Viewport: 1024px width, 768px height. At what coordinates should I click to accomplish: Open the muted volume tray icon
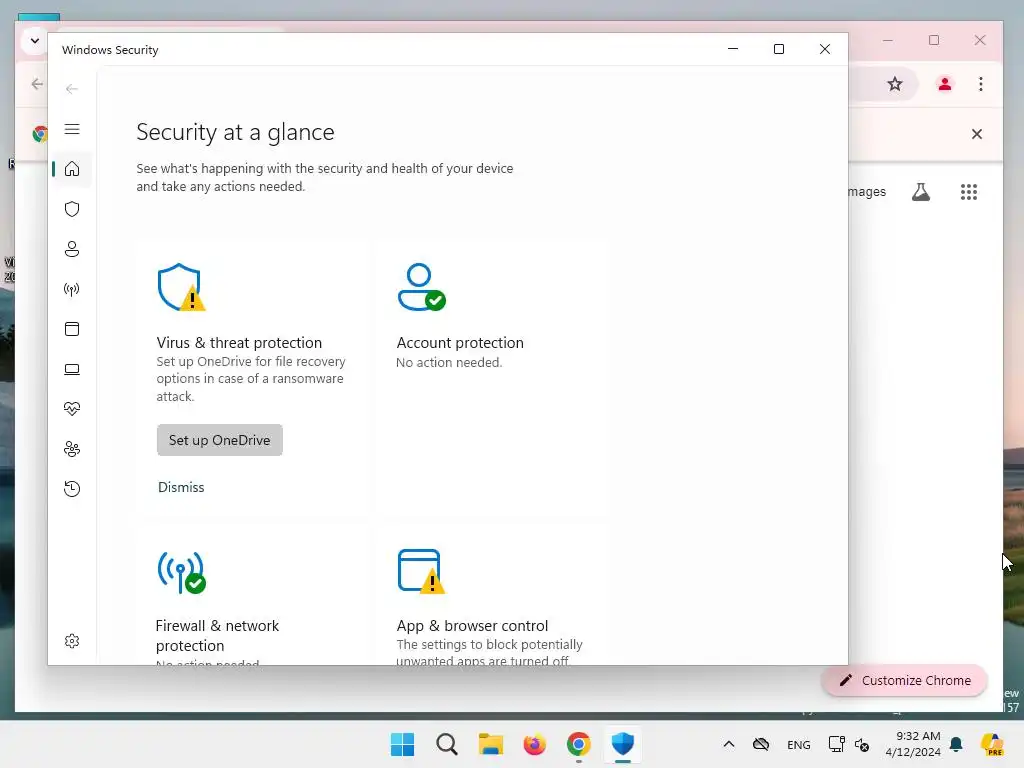click(862, 744)
